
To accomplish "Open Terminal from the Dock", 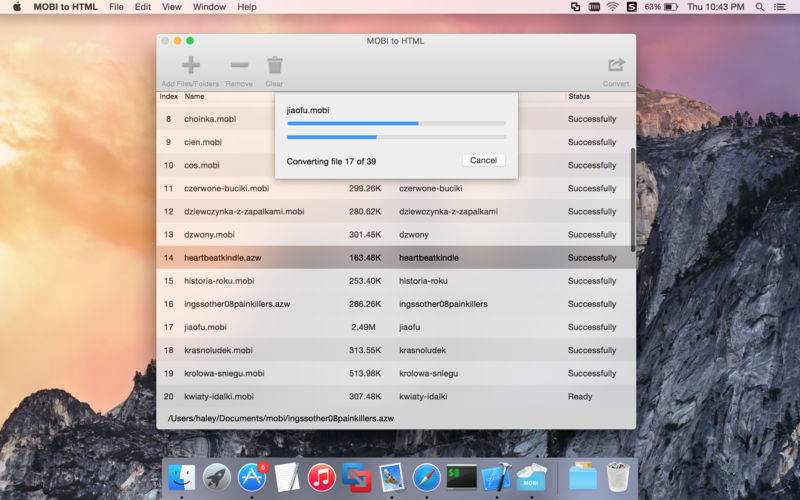I will 461,478.
